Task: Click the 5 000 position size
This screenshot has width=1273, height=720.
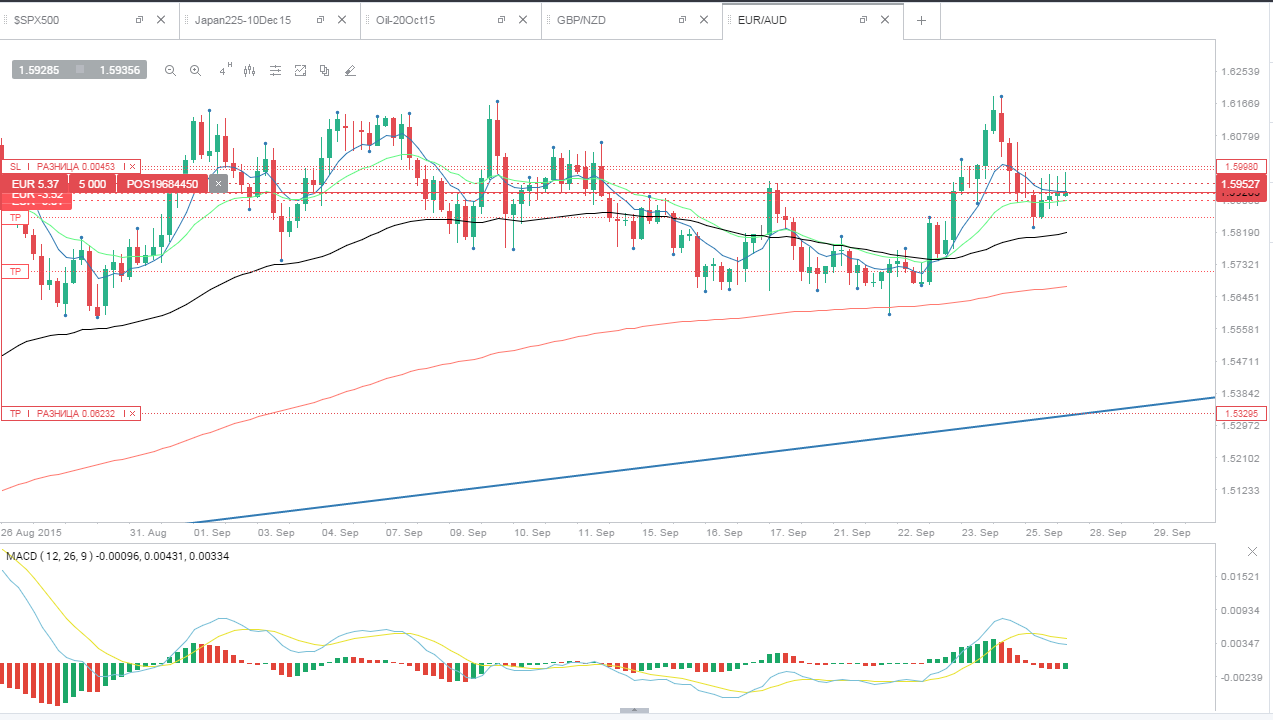Action: coord(92,184)
